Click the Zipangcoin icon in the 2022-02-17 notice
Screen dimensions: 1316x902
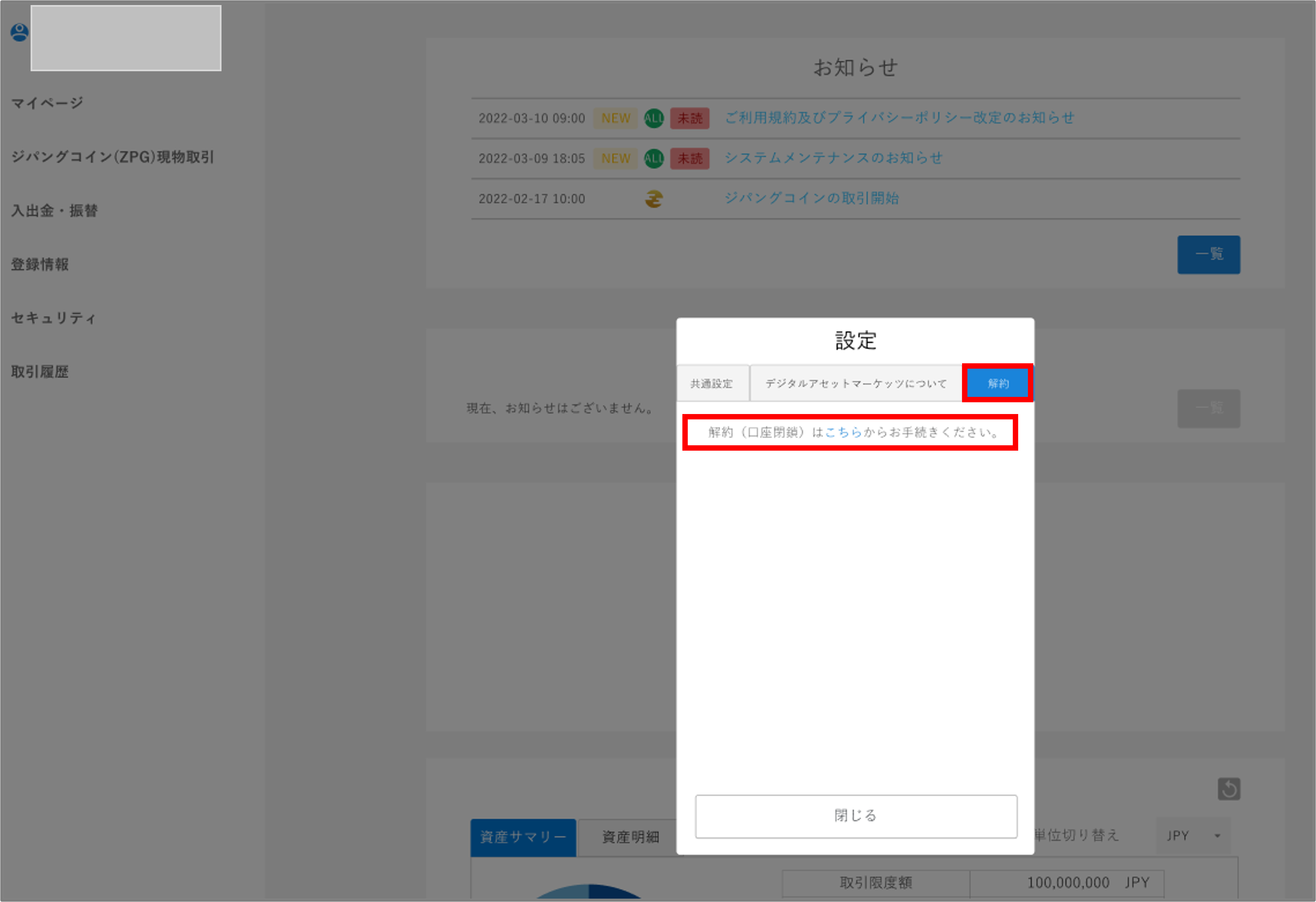pyautogui.click(x=653, y=199)
